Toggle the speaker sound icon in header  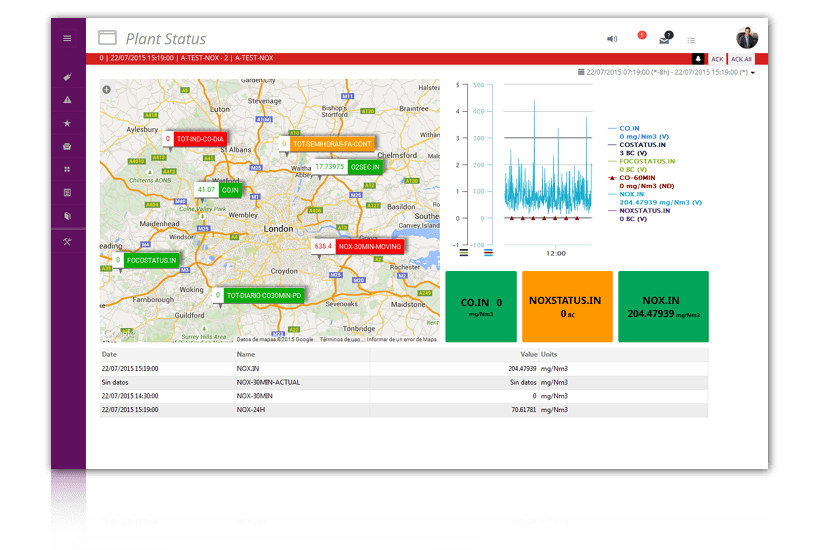(x=612, y=39)
